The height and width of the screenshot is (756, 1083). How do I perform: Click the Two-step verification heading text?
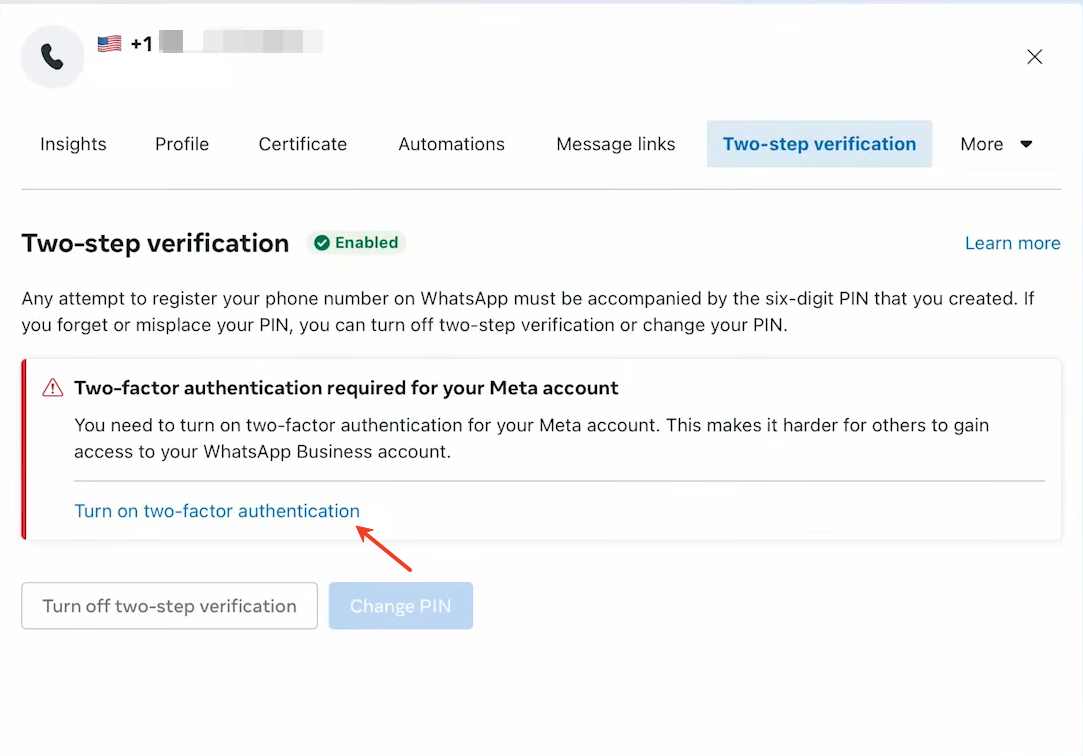(x=155, y=243)
